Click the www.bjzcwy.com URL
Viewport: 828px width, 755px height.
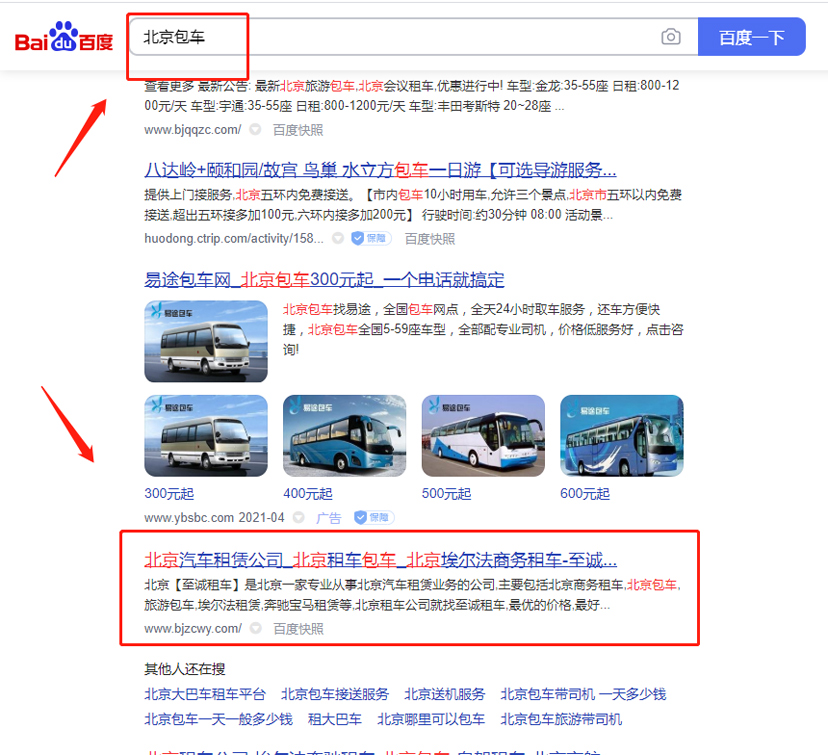[x=193, y=628]
